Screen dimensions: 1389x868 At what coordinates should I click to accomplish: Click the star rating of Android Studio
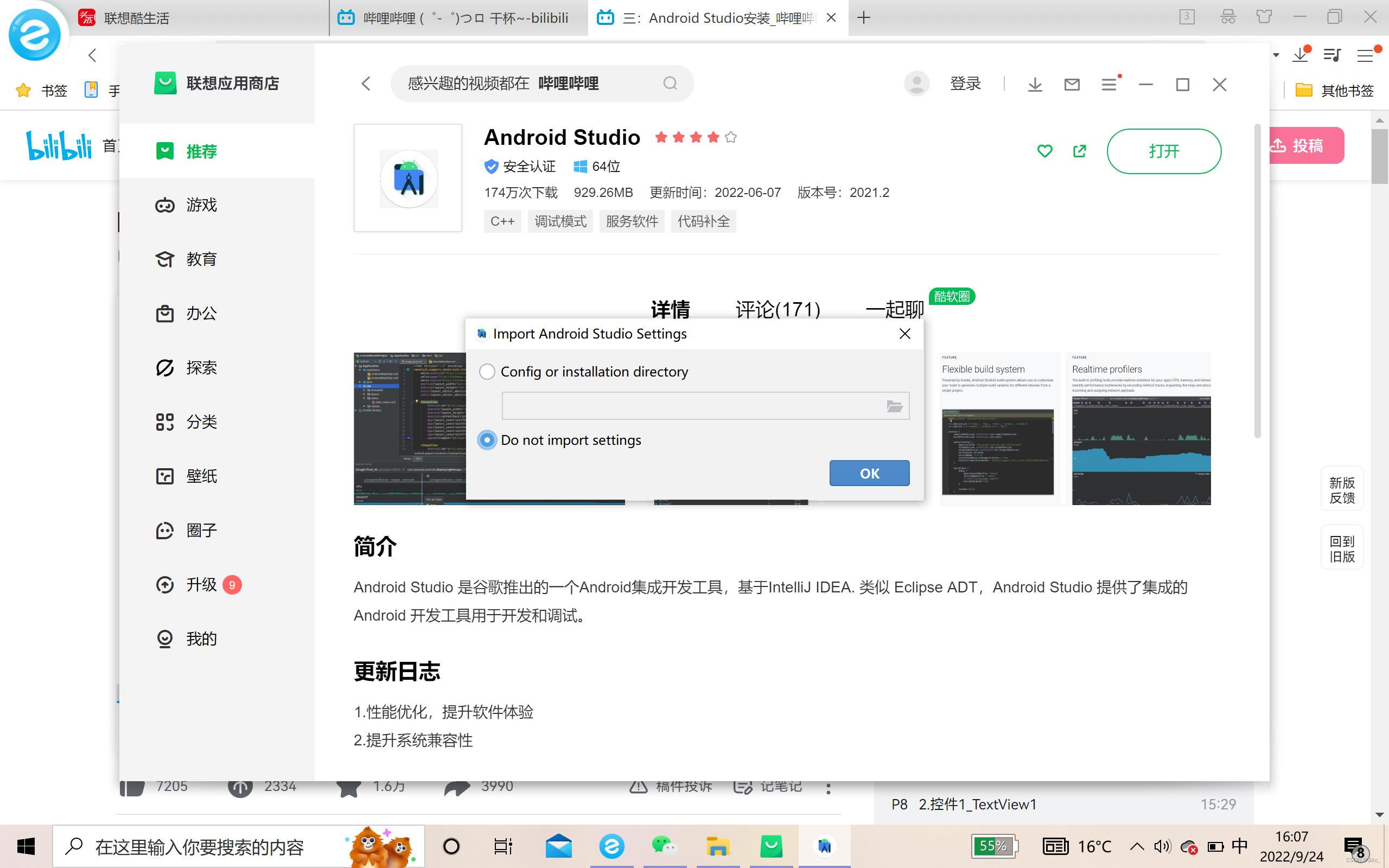click(696, 137)
